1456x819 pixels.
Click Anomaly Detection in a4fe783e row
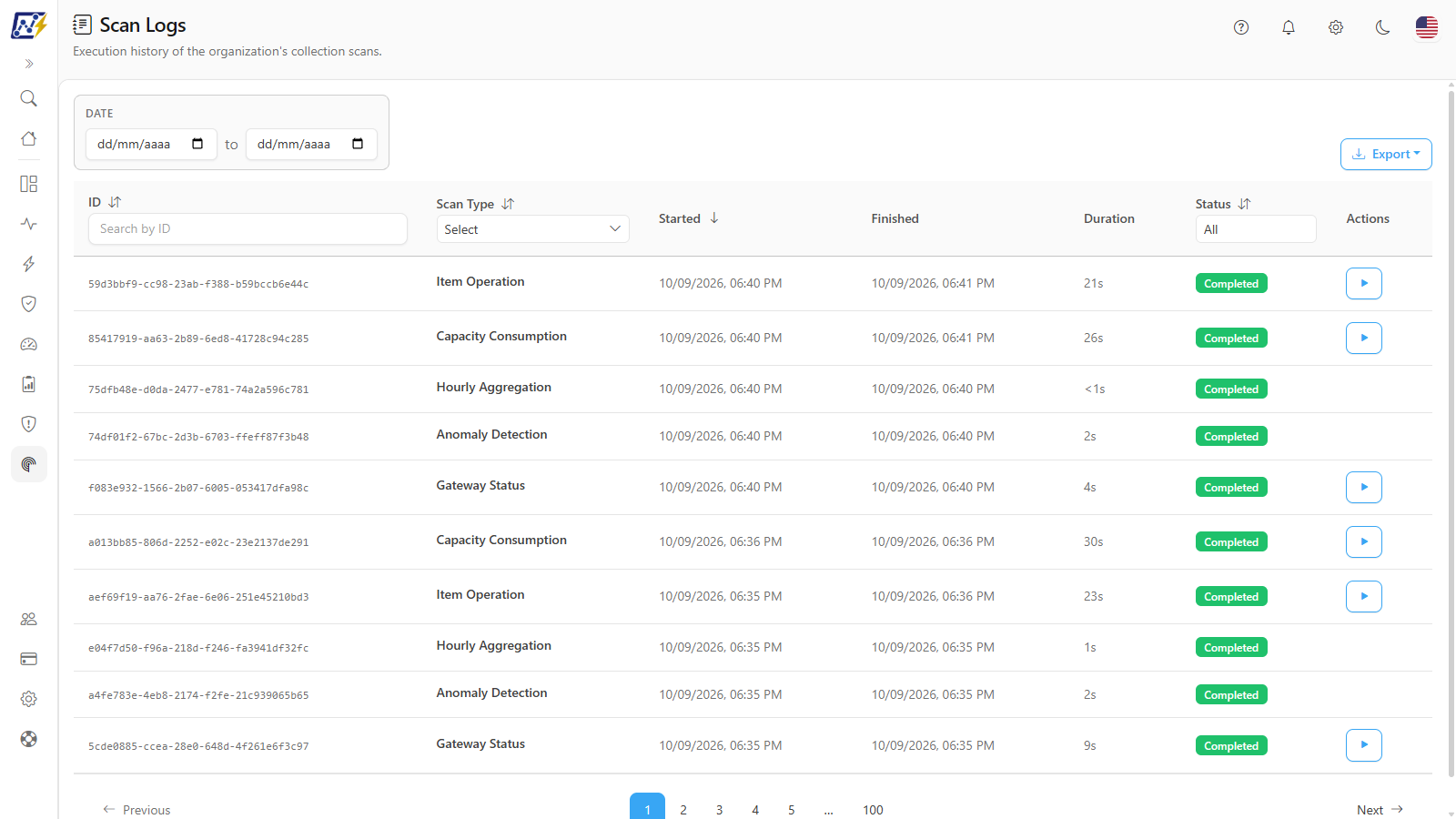(x=492, y=693)
